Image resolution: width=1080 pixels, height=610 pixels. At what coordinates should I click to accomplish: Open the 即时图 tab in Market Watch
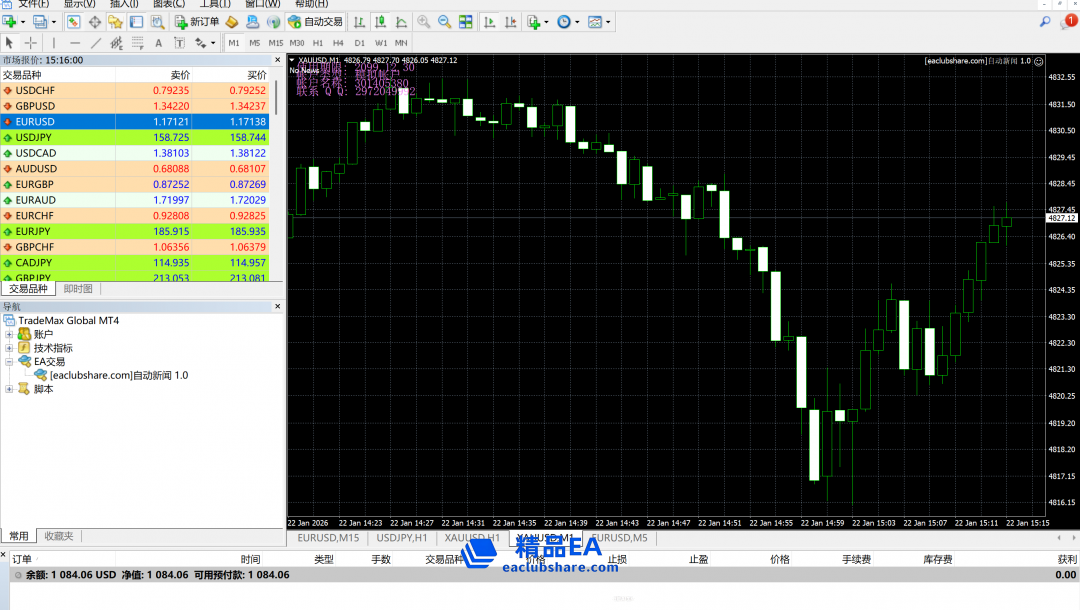coord(78,289)
